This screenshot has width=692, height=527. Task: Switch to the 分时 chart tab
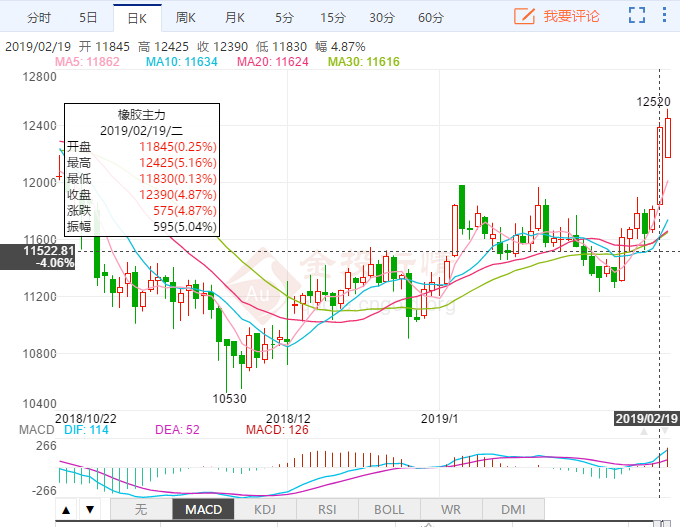(x=39, y=18)
